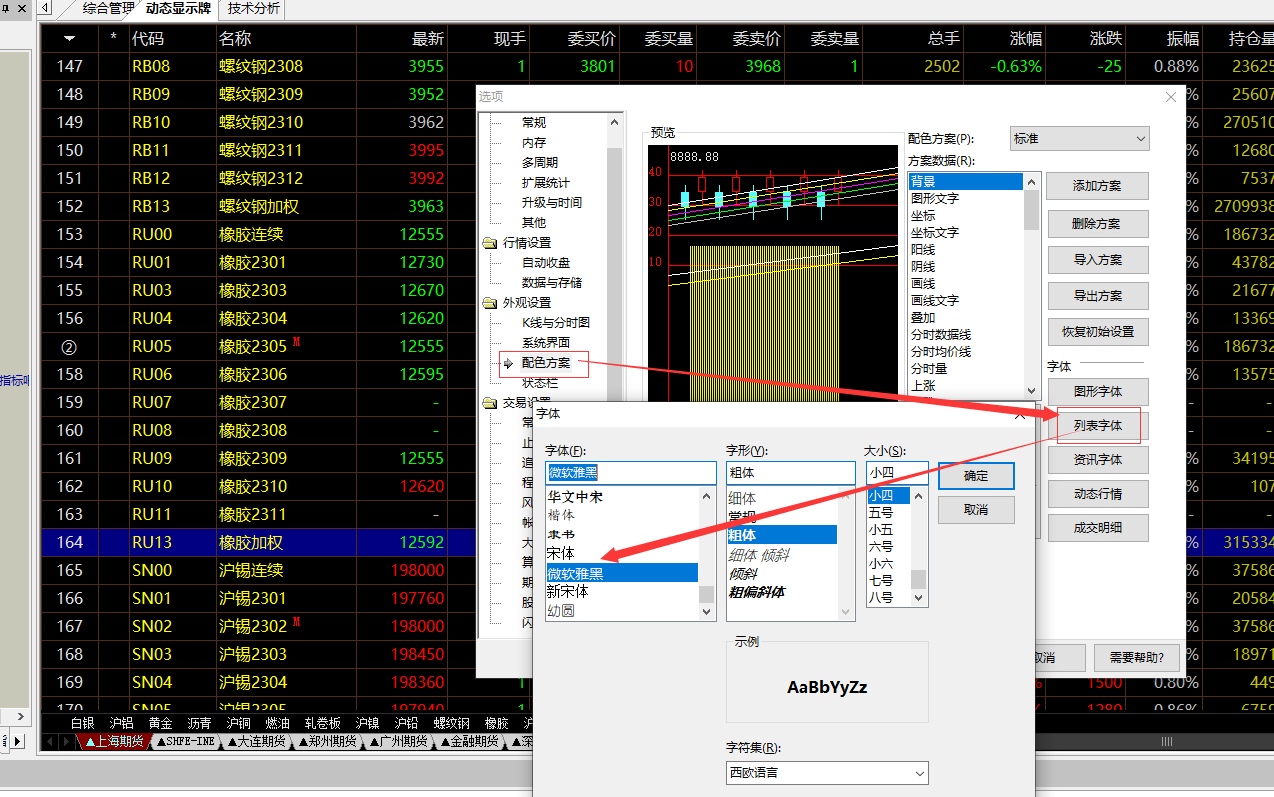Click the asterisk column header

pyautogui.click(x=113, y=39)
